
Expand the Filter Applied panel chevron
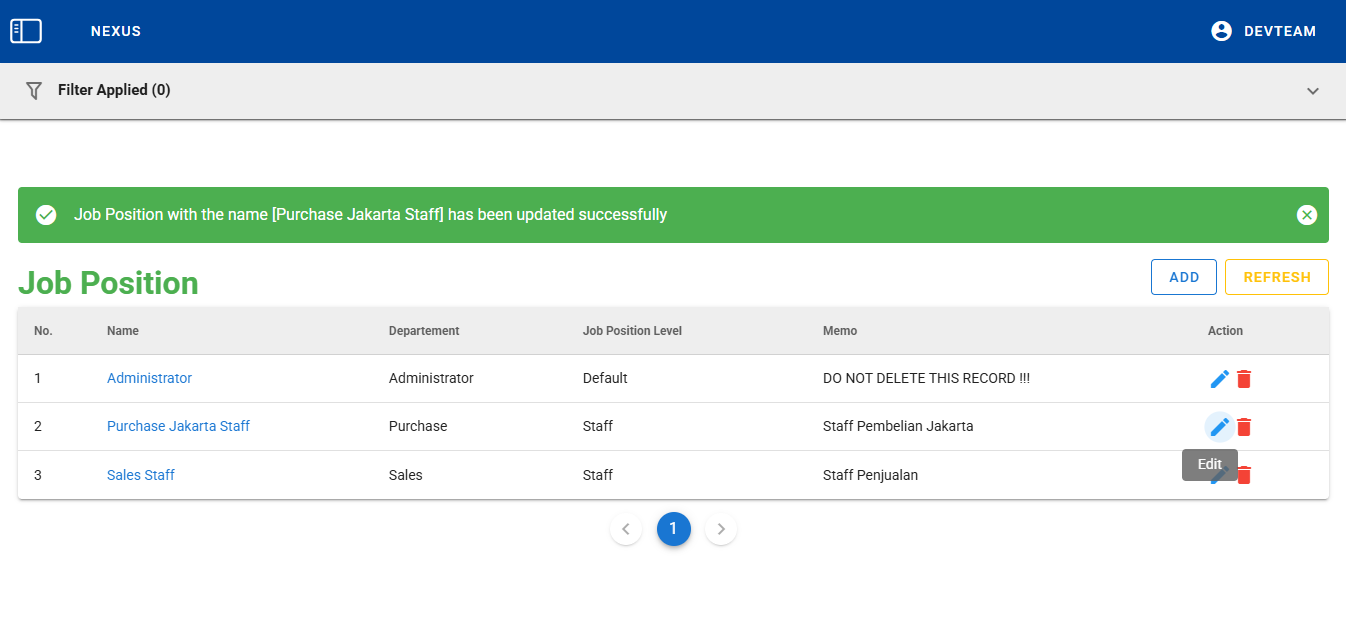[x=1312, y=91]
